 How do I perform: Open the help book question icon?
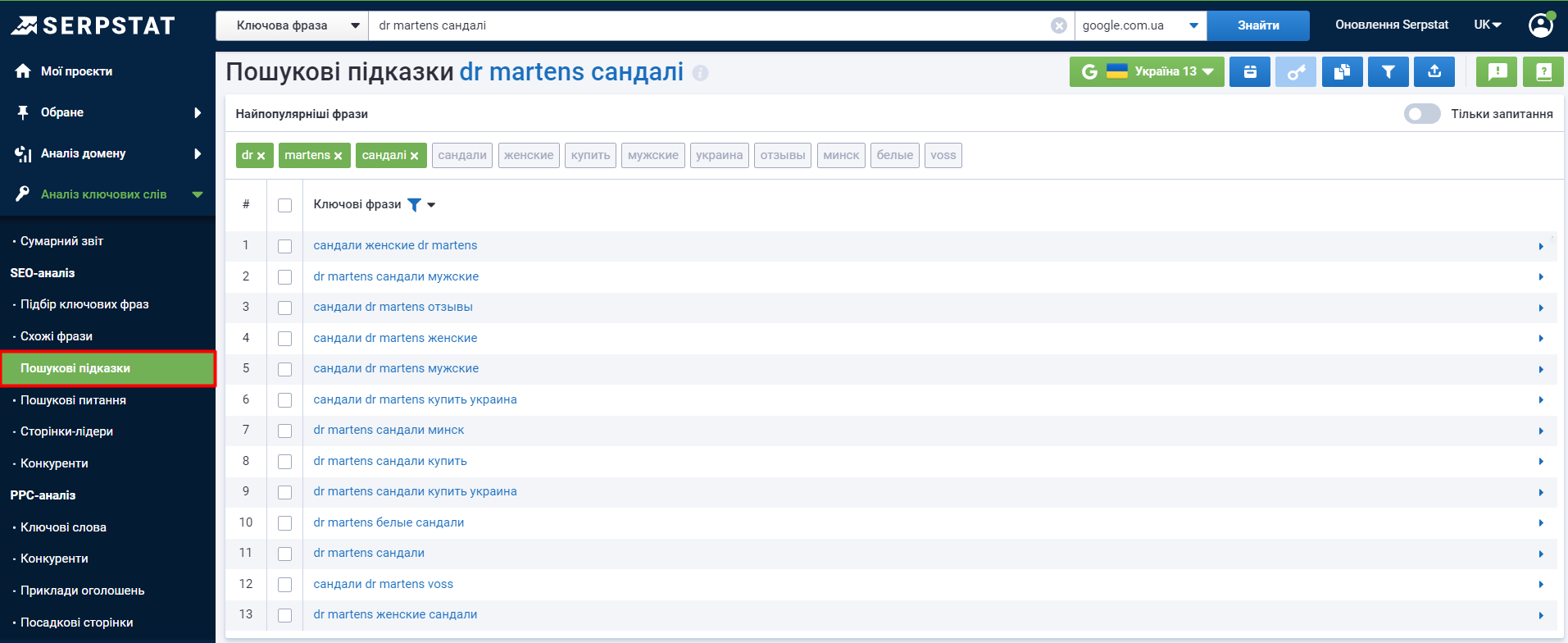[x=1543, y=72]
